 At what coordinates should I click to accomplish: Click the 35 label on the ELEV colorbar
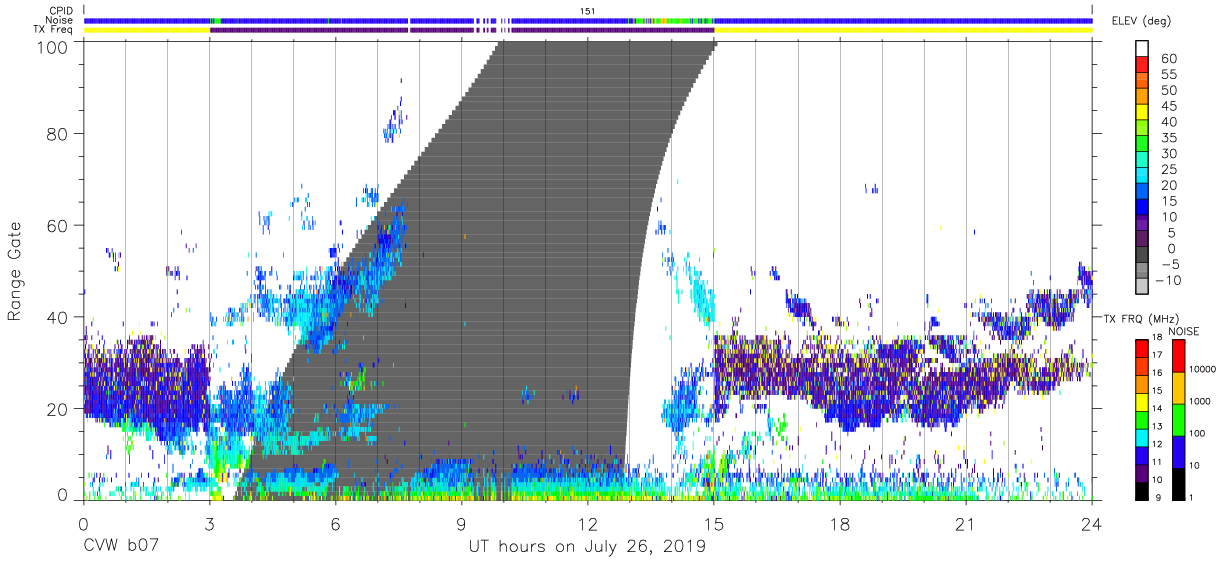click(x=1169, y=138)
